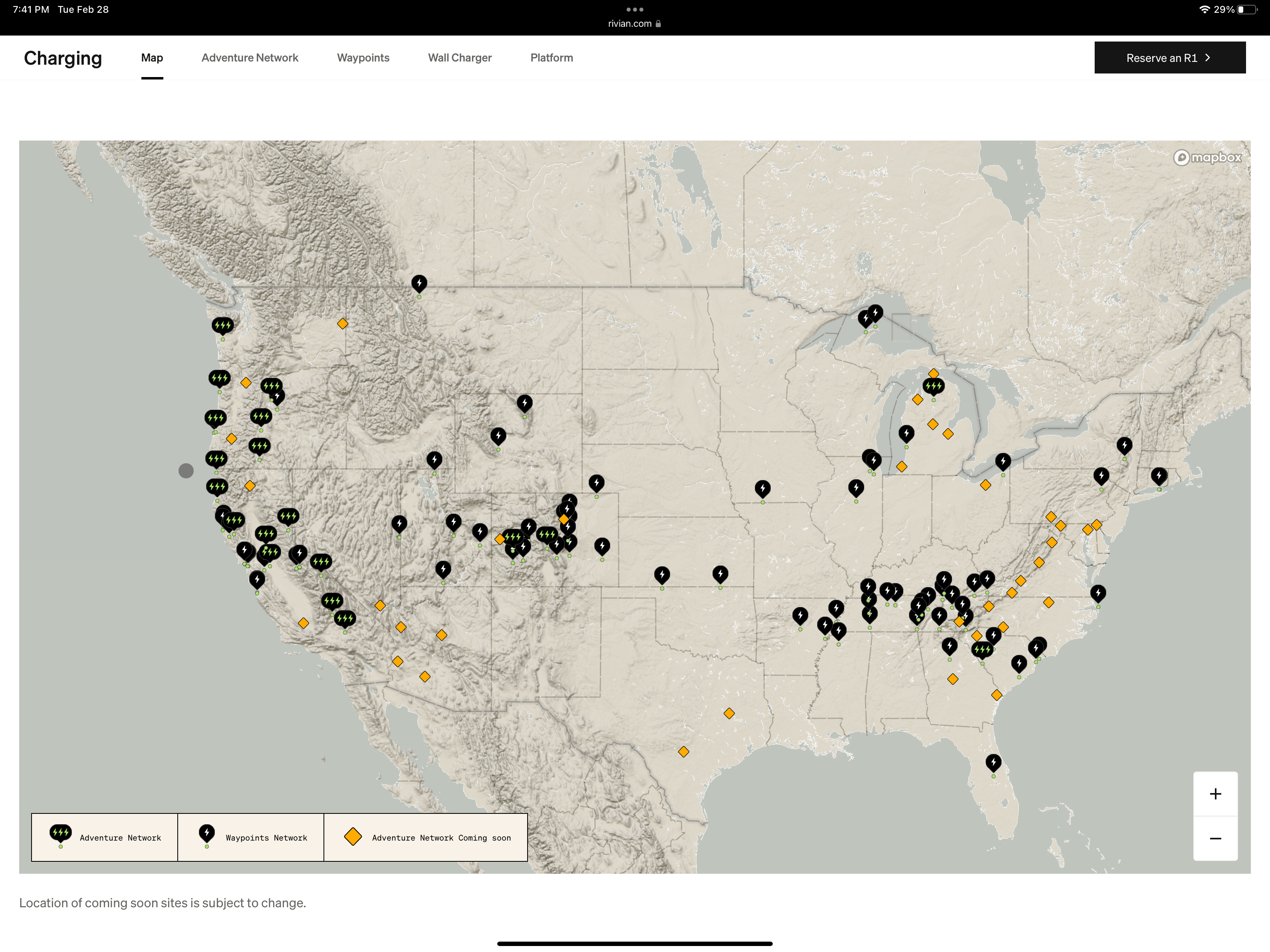
Task: Open the Platform tab
Action: (552, 58)
